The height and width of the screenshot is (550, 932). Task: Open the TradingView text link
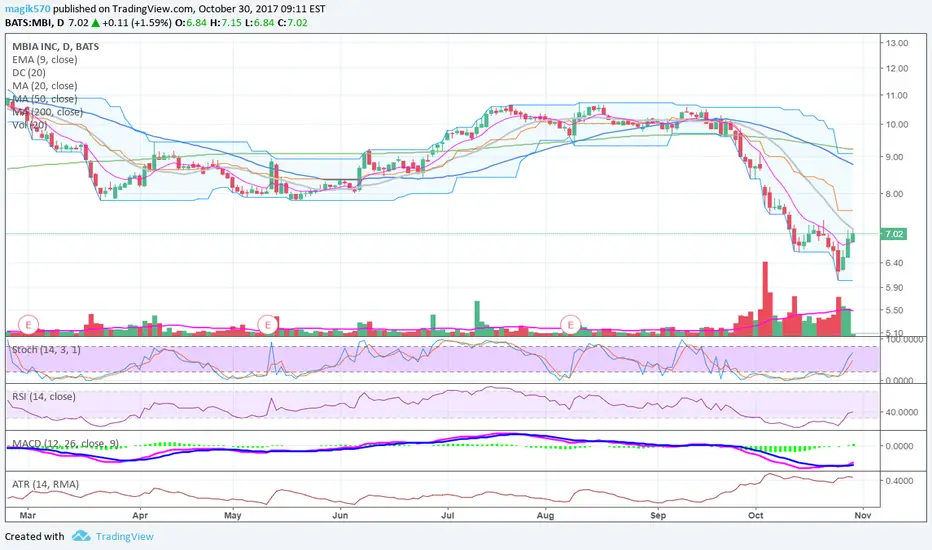pos(125,536)
